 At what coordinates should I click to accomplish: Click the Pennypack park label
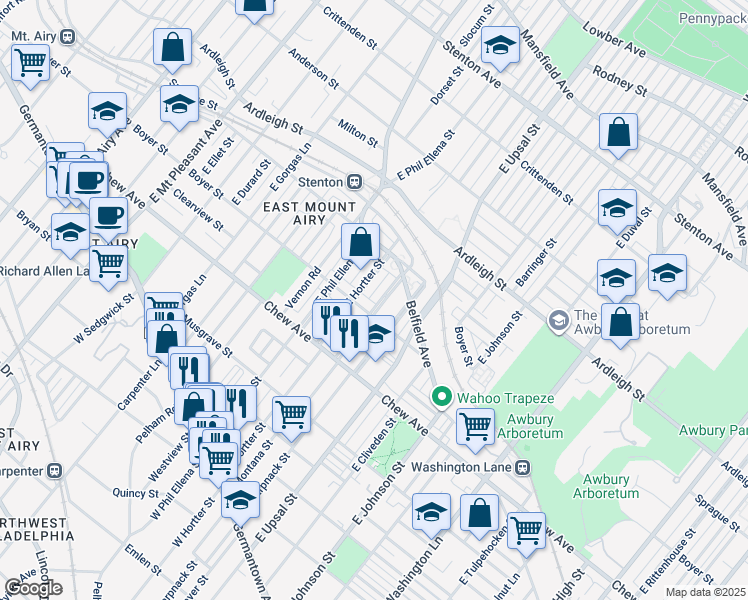click(x=713, y=18)
